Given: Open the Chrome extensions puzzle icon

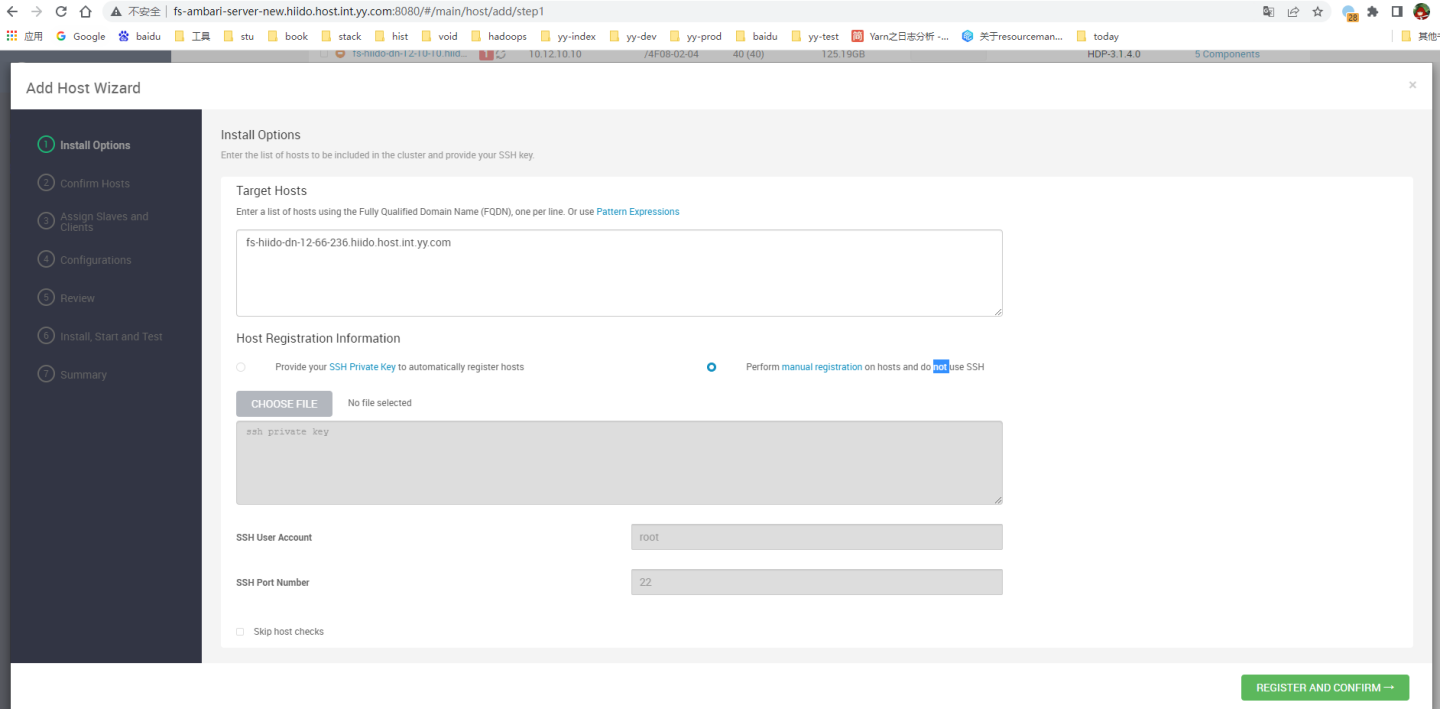Looking at the screenshot, I should (1373, 12).
